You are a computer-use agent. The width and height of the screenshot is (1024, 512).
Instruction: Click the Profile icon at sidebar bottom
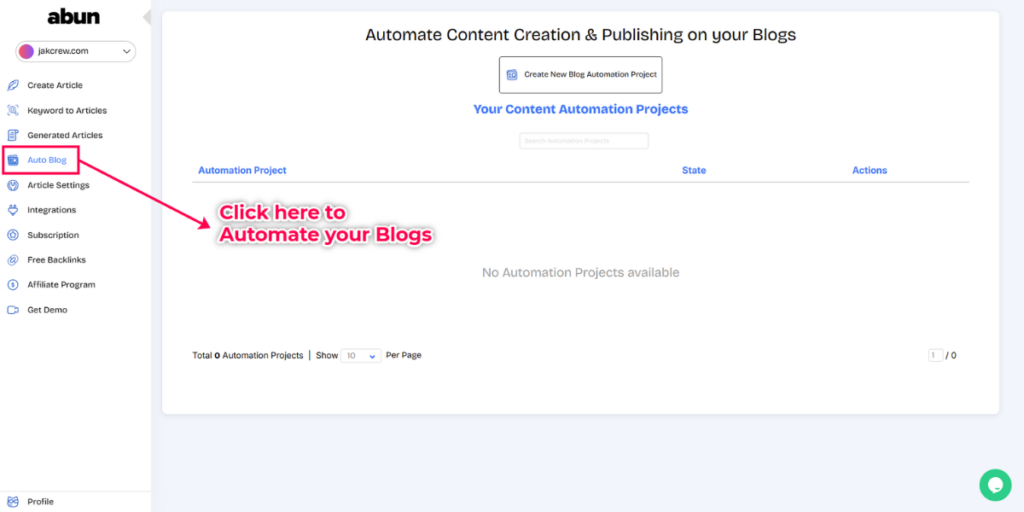[12, 502]
